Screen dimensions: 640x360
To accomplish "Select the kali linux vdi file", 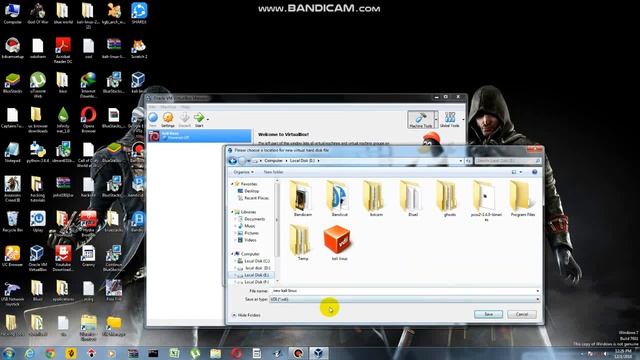I will (x=338, y=242).
